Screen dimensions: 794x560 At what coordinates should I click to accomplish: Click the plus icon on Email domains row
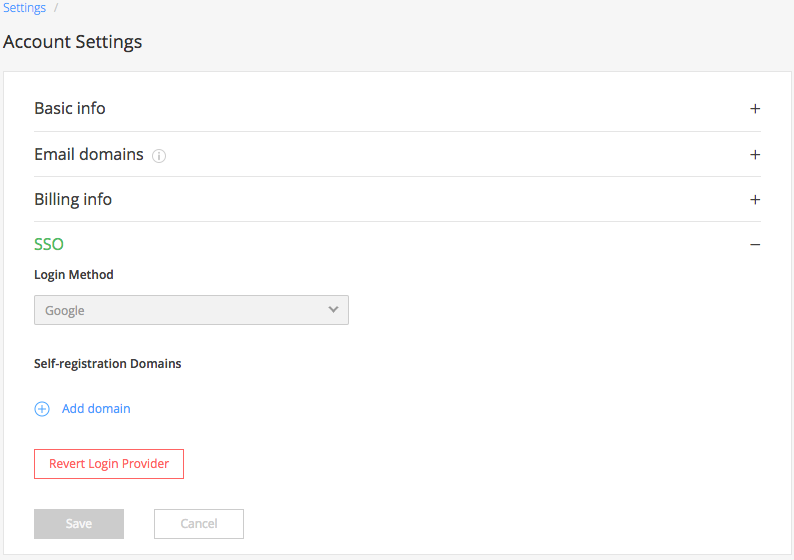point(755,155)
